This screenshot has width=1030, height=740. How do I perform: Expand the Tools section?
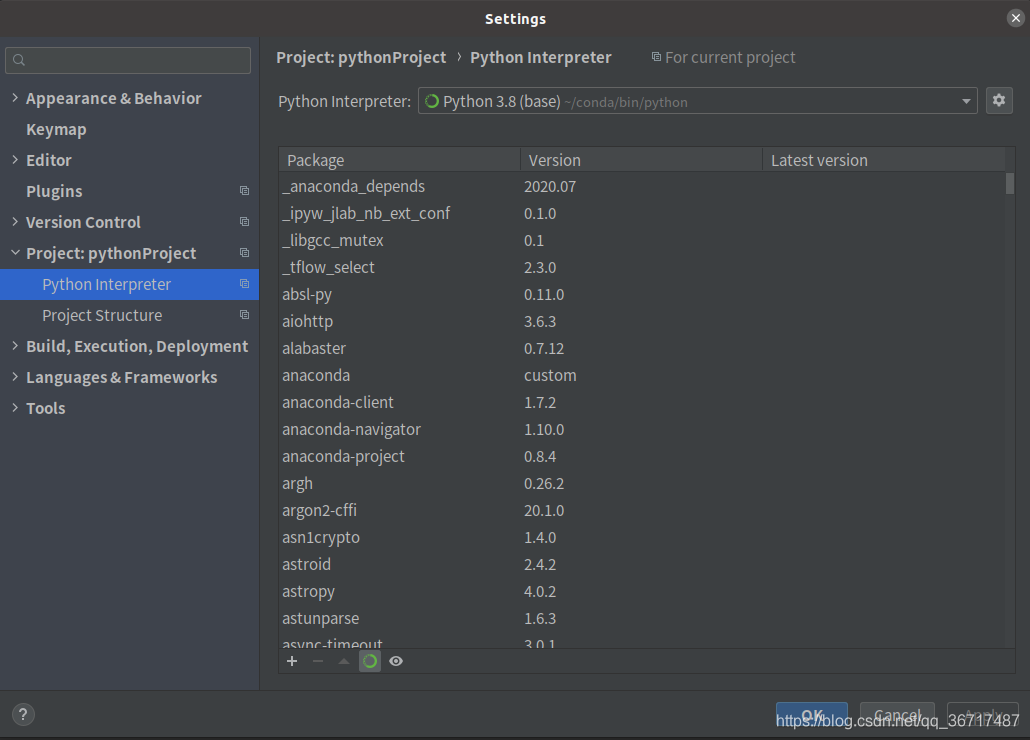pyautogui.click(x=15, y=408)
